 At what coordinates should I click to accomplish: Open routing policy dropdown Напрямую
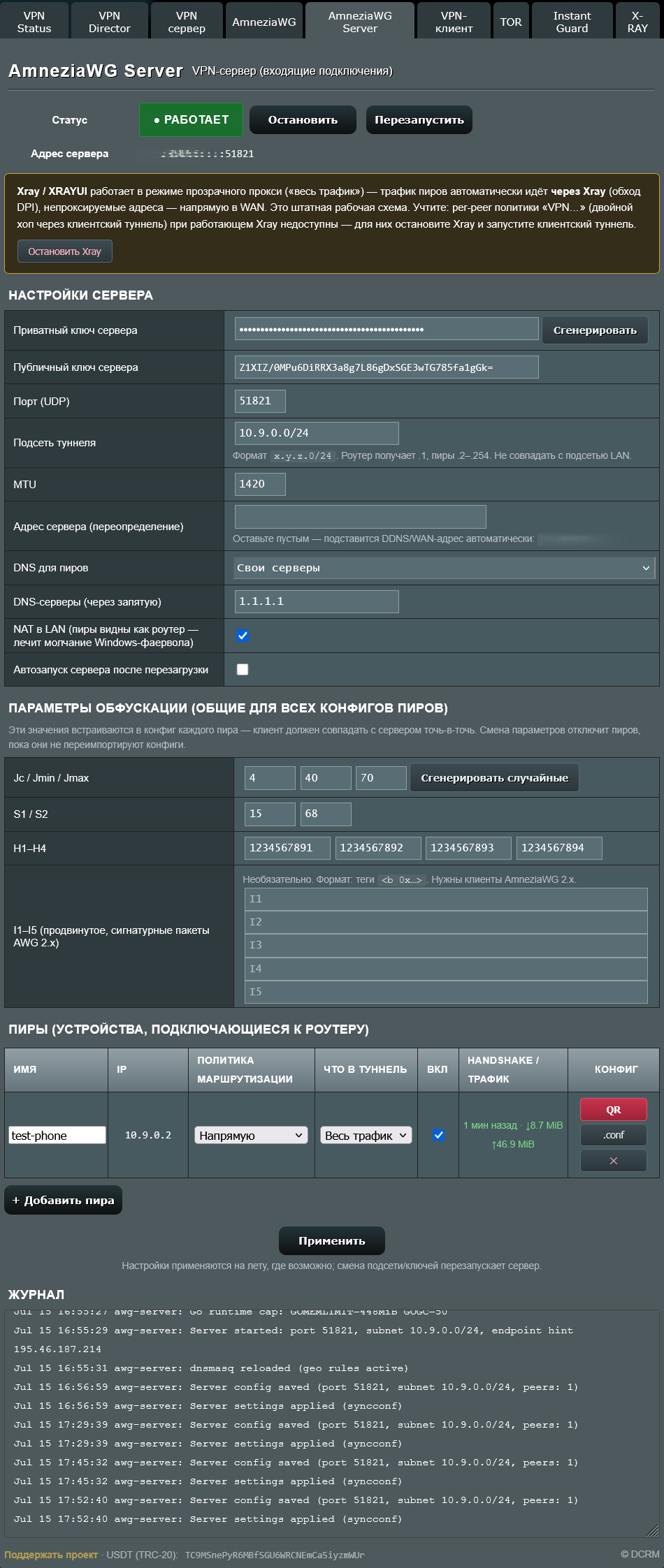point(251,1135)
